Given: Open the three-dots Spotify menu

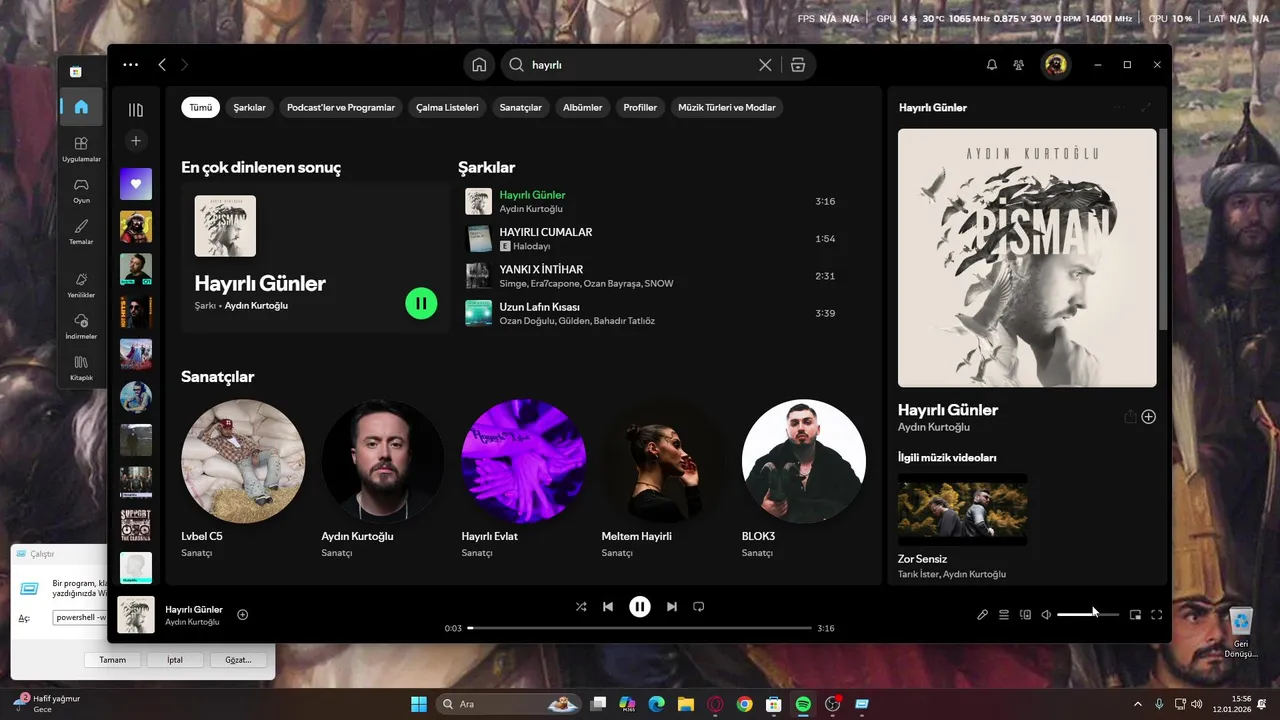Looking at the screenshot, I should pos(131,65).
